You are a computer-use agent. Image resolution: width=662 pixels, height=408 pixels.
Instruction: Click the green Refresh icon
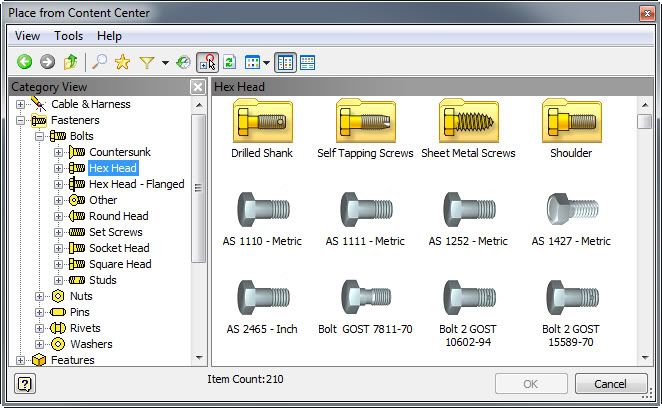229,63
